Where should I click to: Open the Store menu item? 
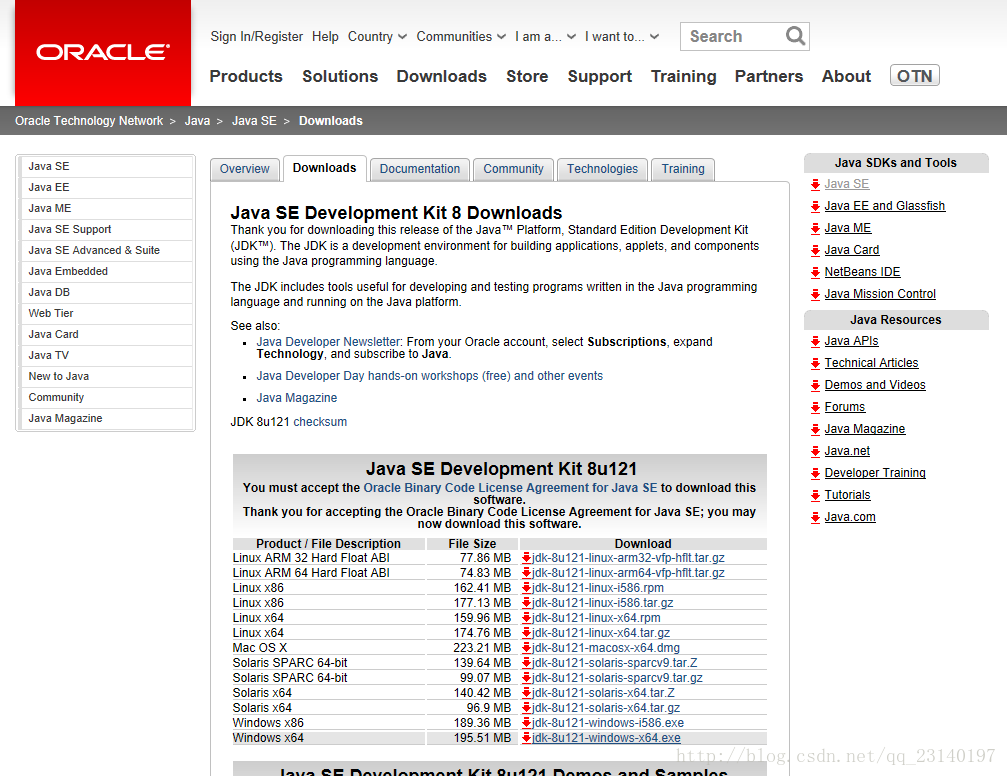pyautogui.click(x=527, y=76)
